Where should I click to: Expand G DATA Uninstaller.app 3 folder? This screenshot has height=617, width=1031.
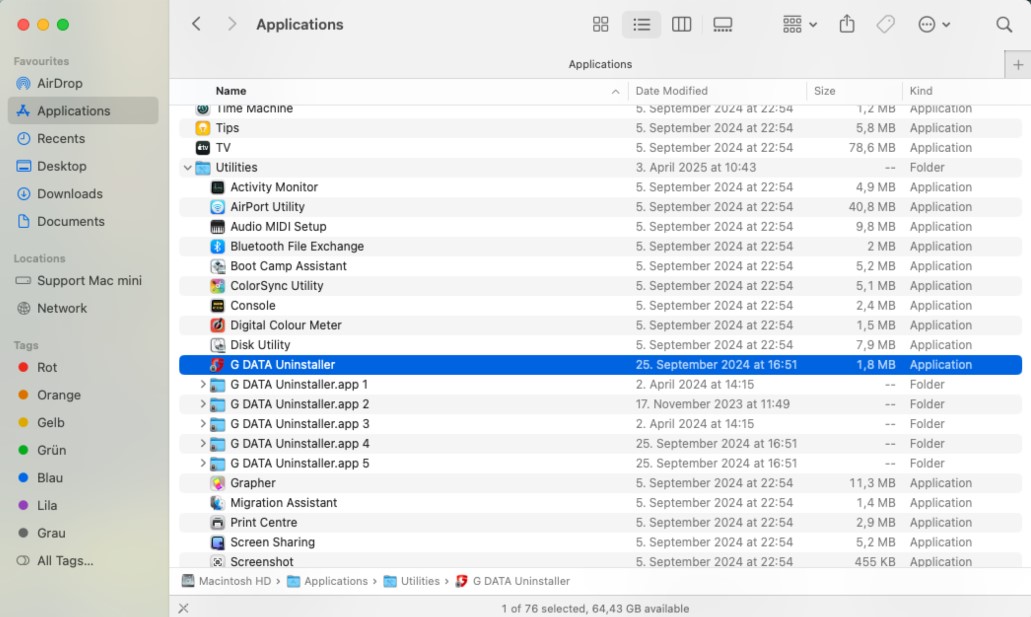(203, 424)
